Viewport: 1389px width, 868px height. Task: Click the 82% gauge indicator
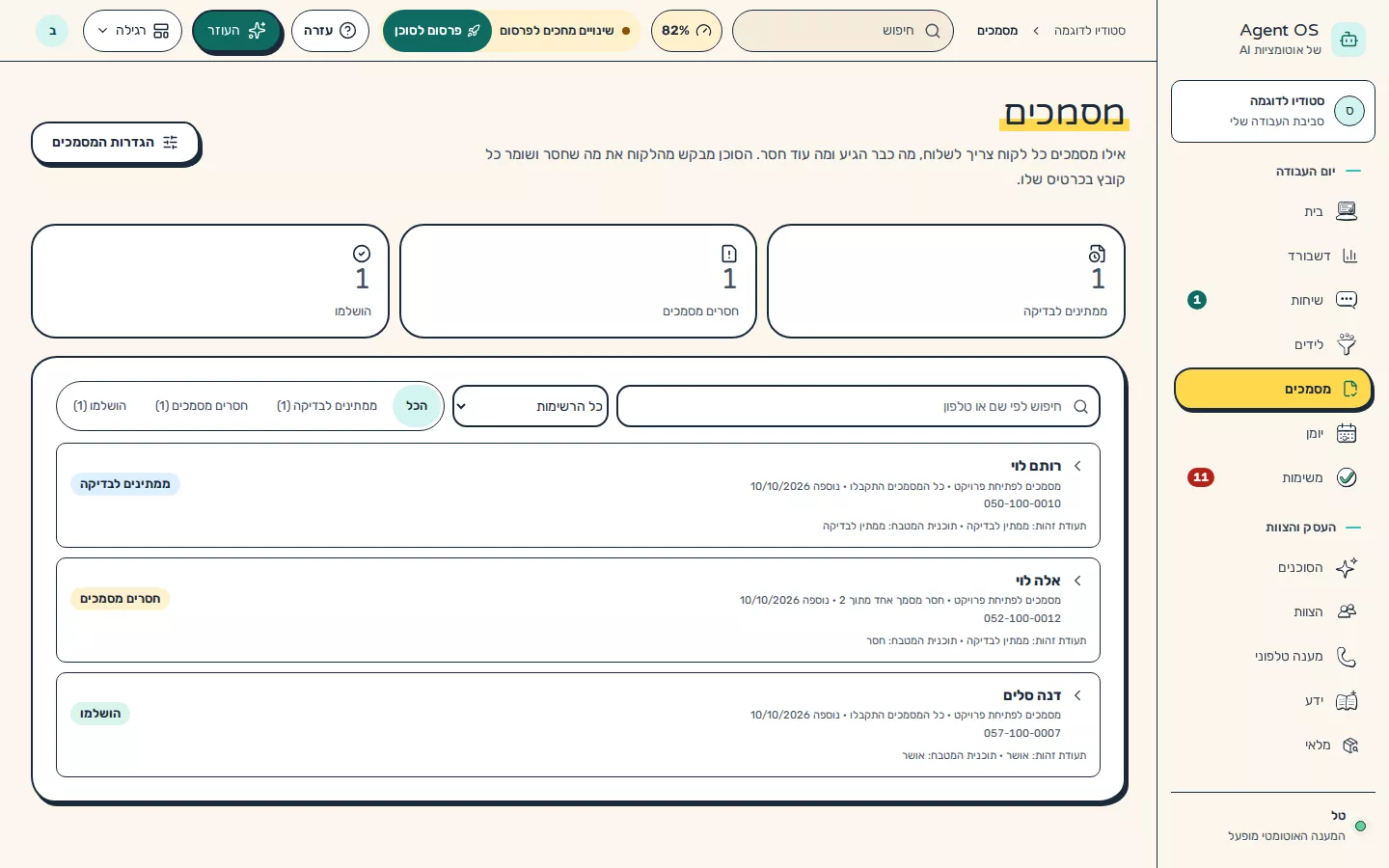coord(687,31)
